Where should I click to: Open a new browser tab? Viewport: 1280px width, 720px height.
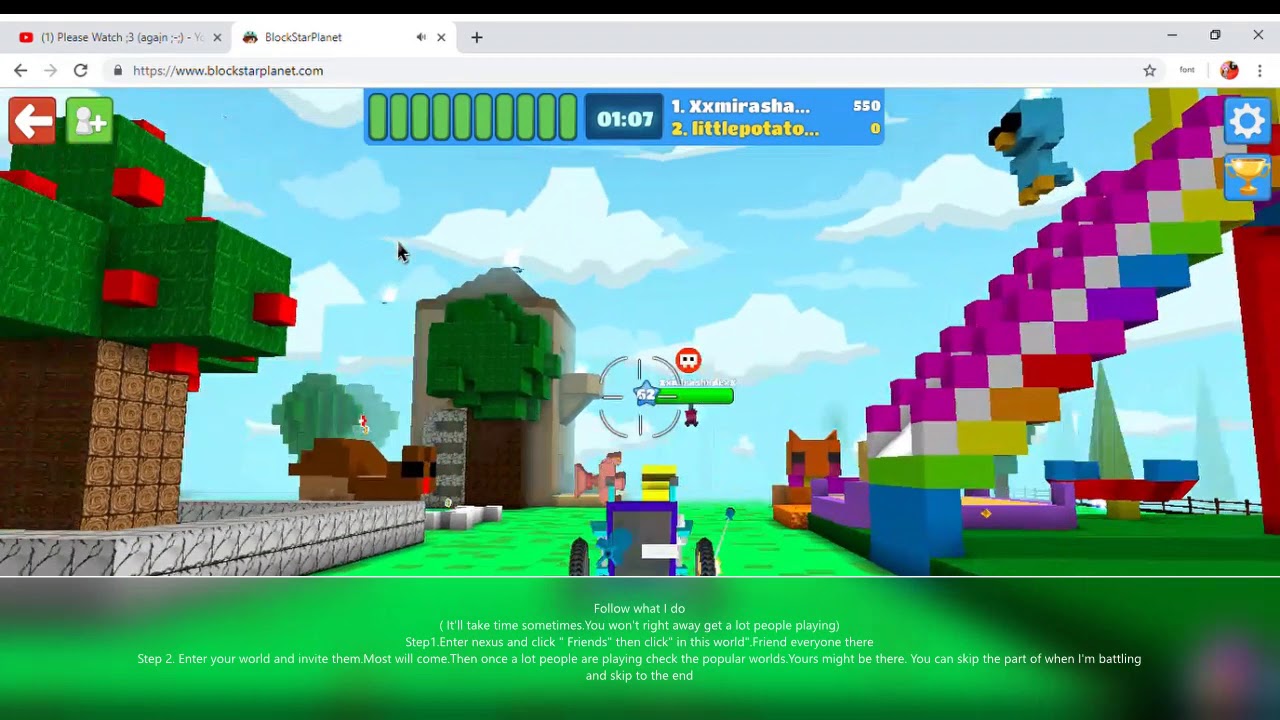(477, 37)
